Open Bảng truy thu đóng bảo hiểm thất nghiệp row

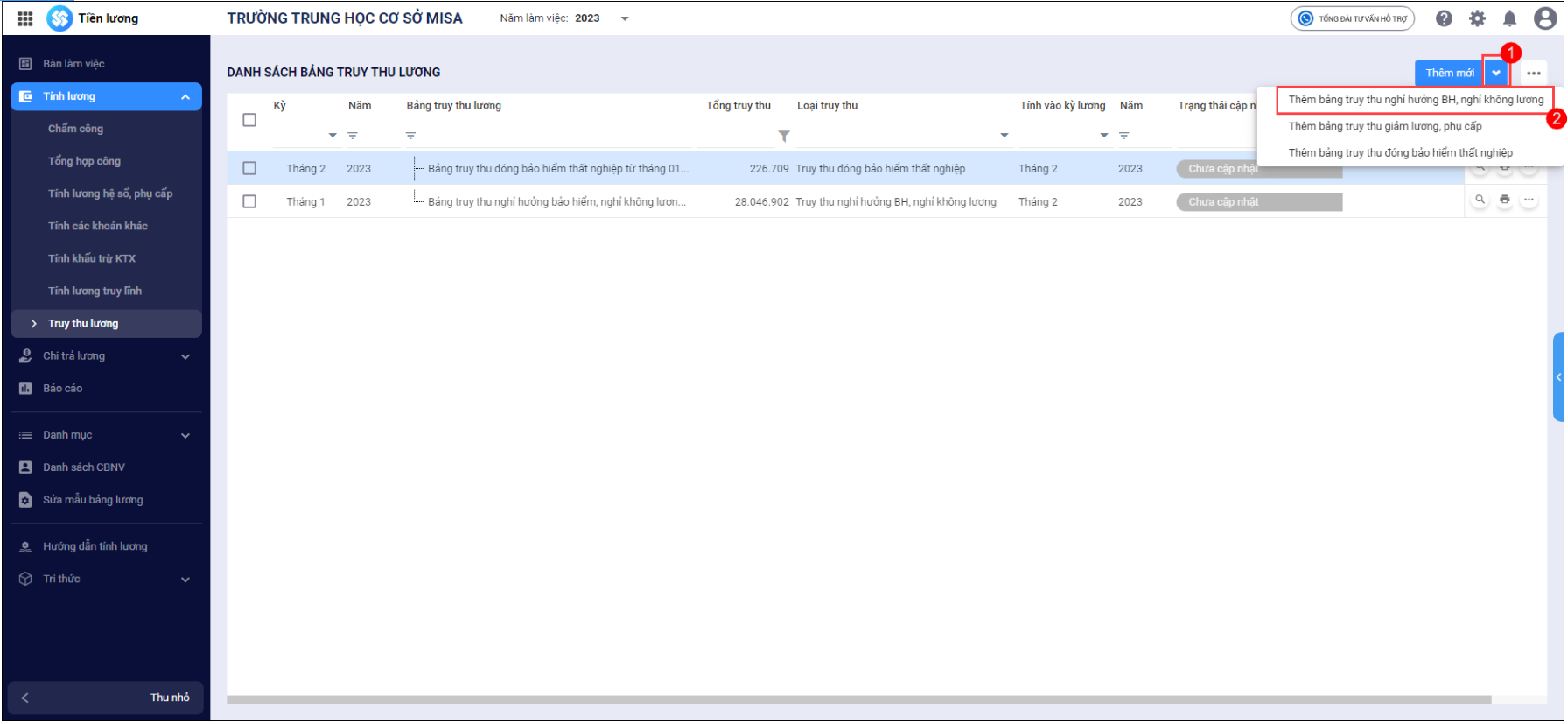(x=558, y=169)
